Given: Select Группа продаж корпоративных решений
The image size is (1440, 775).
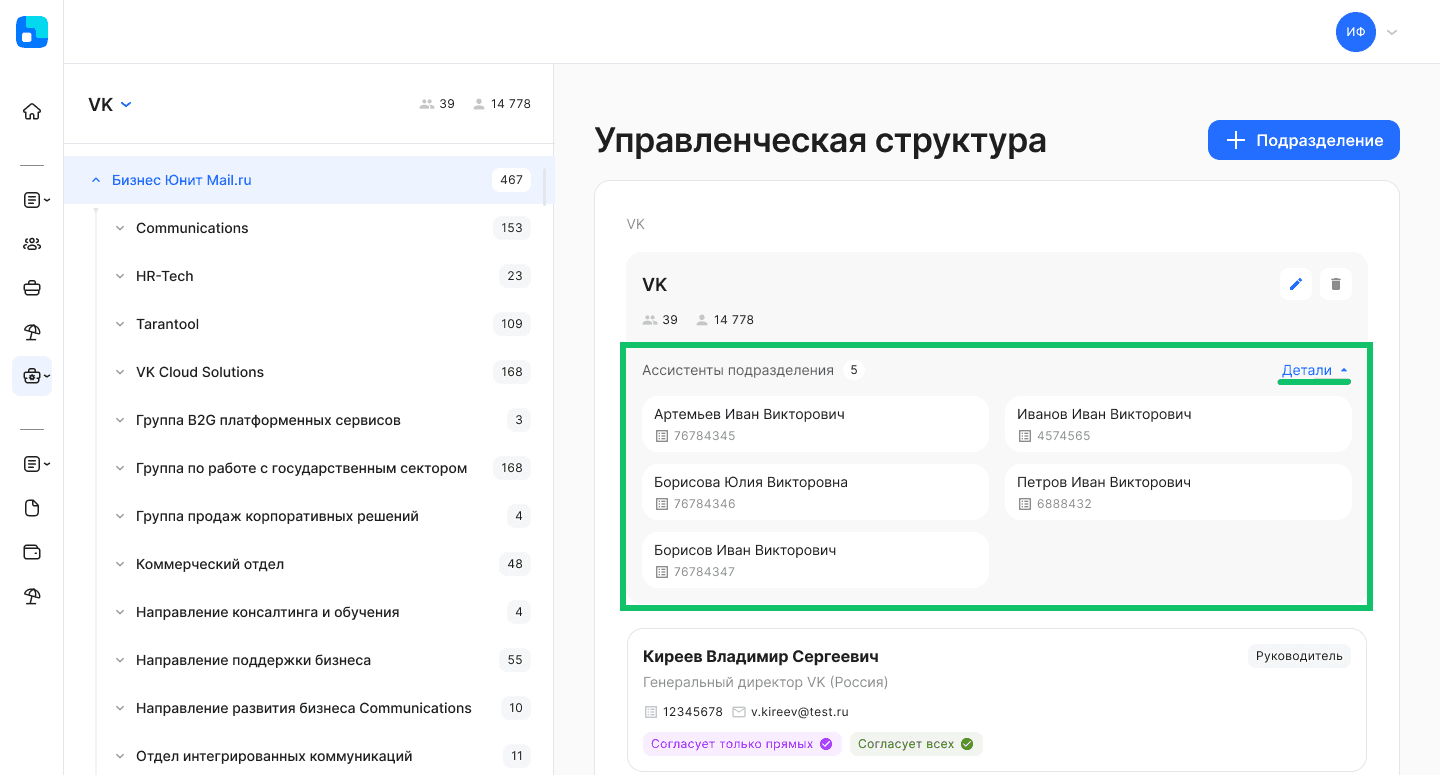Looking at the screenshot, I should click(277, 516).
